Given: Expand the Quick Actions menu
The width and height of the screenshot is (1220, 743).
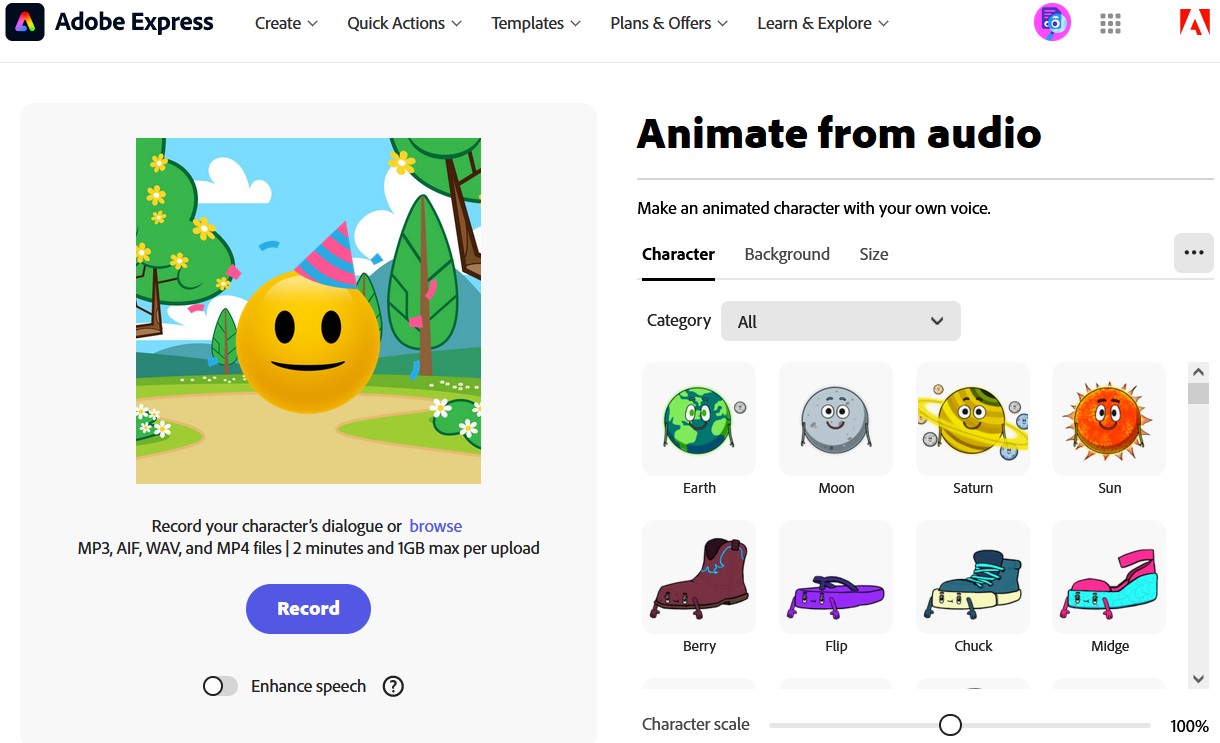Looking at the screenshot, I should 404,23.
